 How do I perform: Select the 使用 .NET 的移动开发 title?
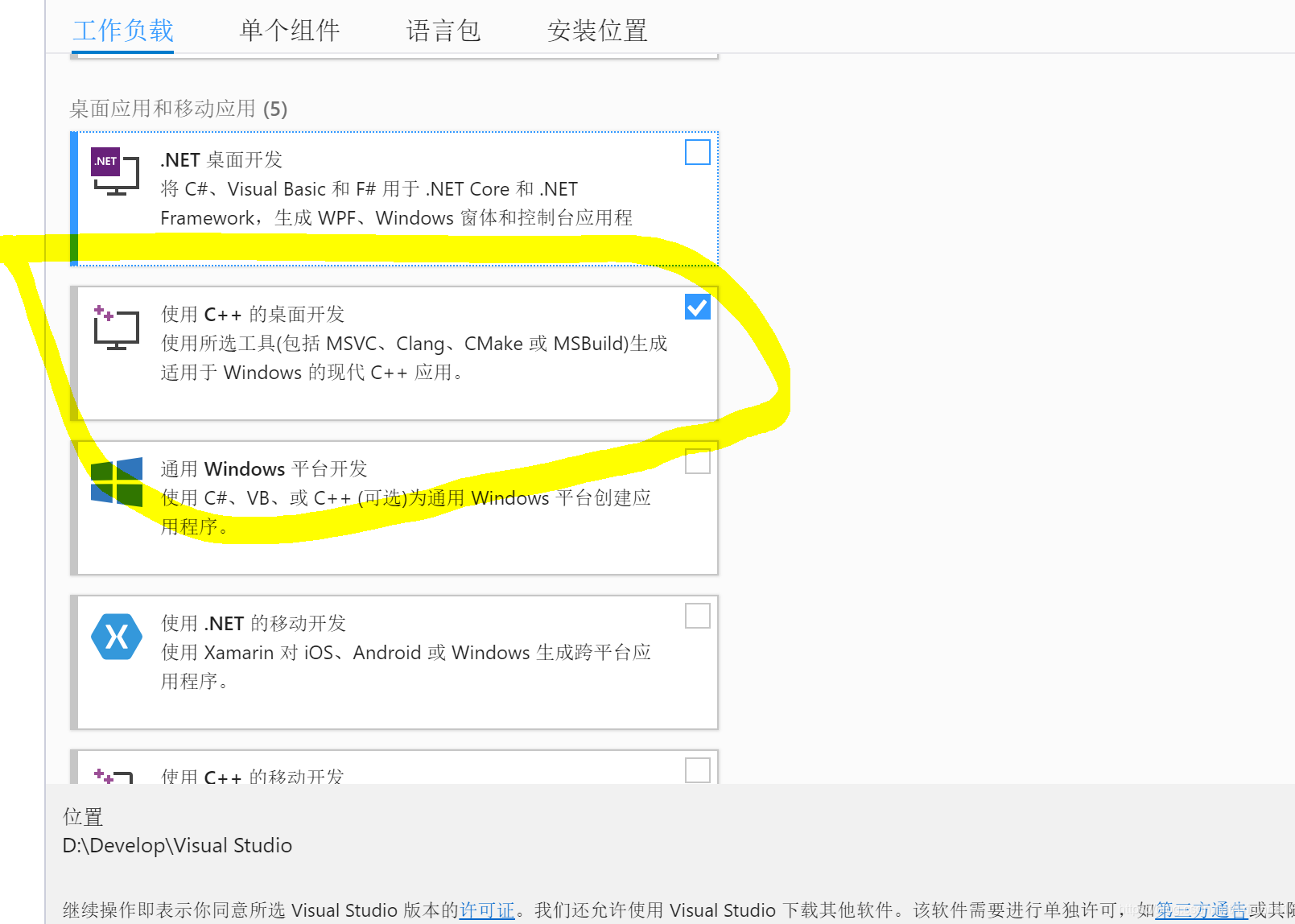tap(254, 624)
